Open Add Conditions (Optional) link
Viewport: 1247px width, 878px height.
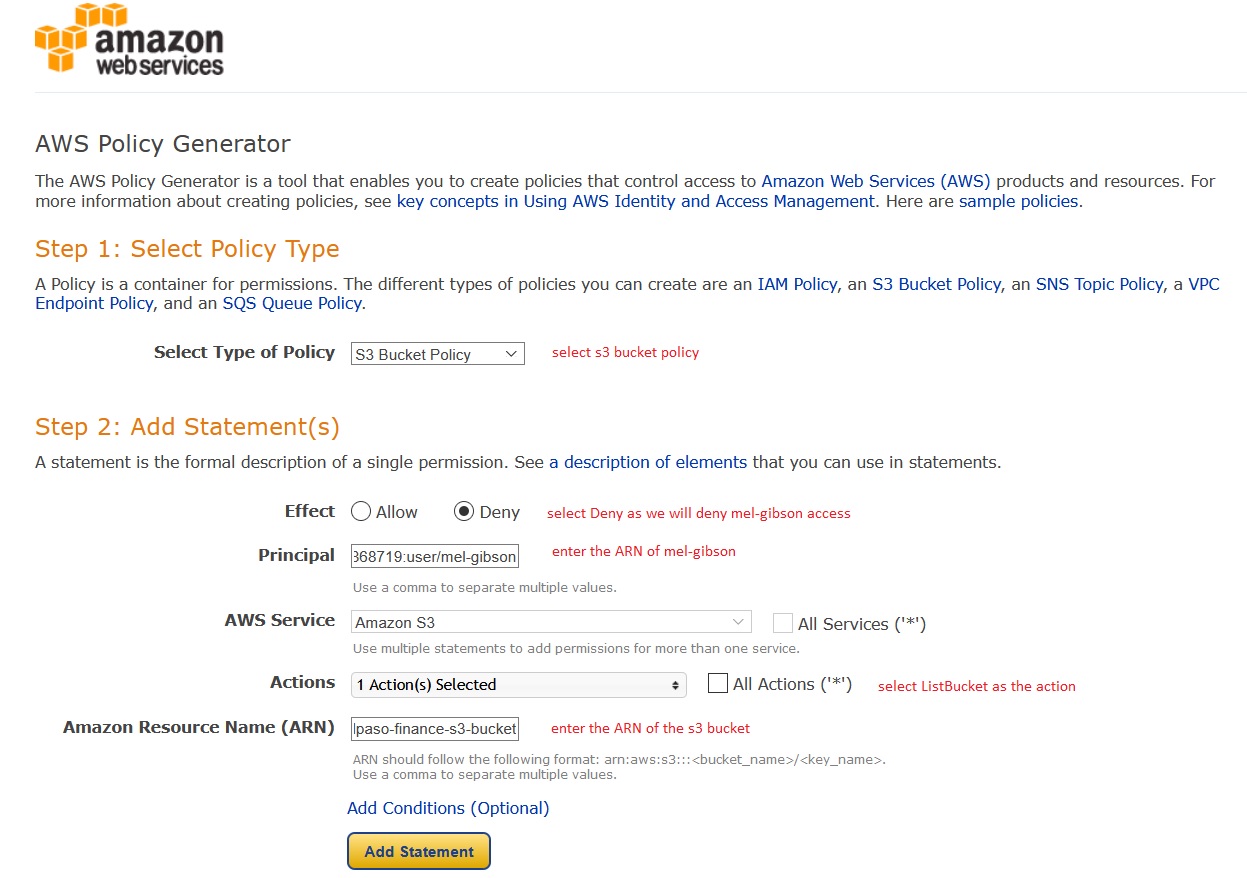tap(448, 808)
